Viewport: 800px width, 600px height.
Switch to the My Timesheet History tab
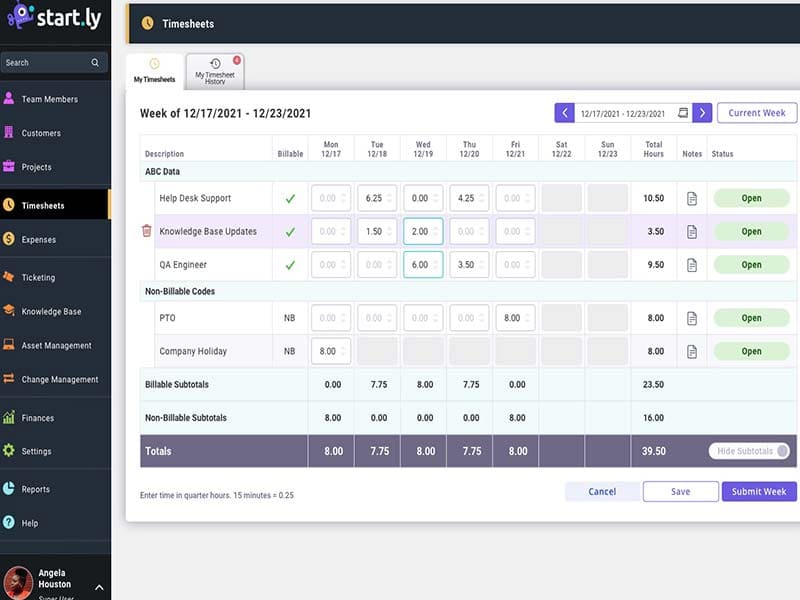[215, 74]
